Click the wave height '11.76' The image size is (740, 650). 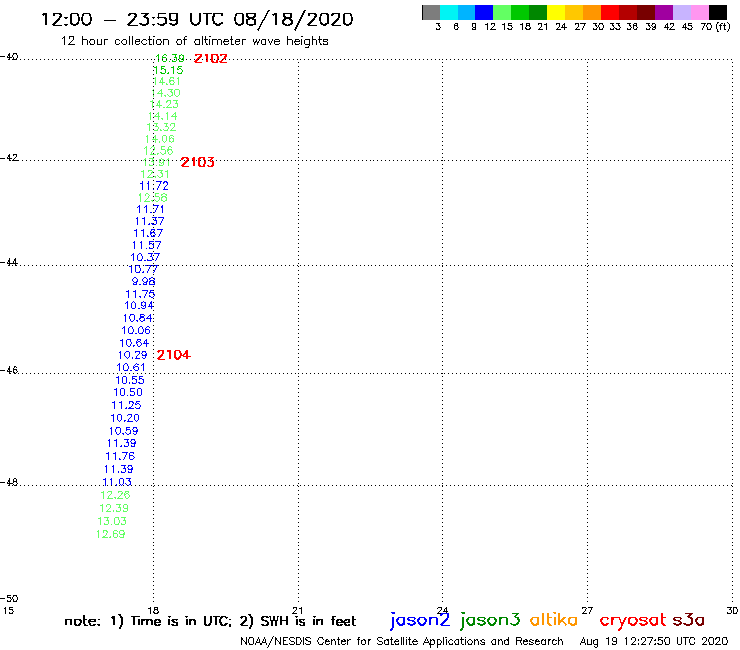point(120,456)
